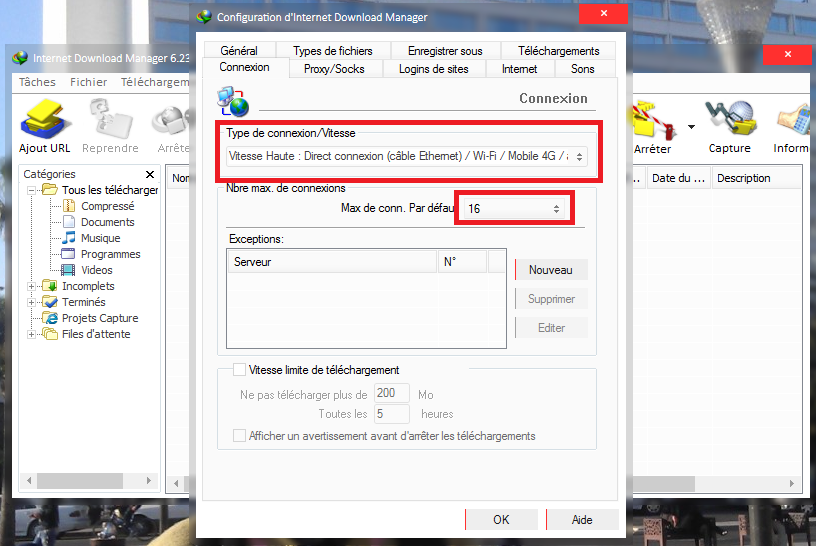Select the Connexion tab
Viewport: 816px width, 546px height.
click(244, 67)
